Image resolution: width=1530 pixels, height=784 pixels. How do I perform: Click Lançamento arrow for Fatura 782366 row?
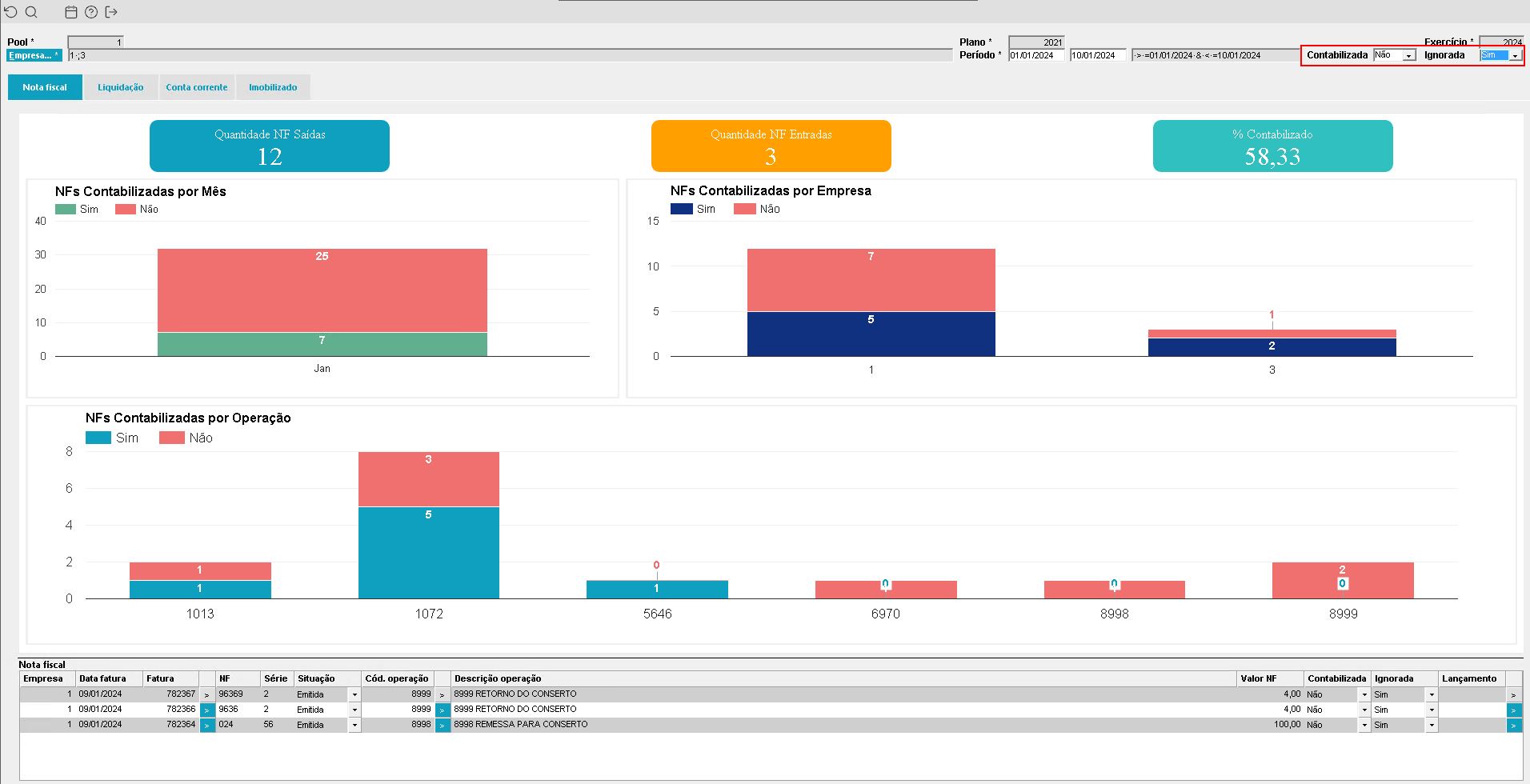point(1514,710)
